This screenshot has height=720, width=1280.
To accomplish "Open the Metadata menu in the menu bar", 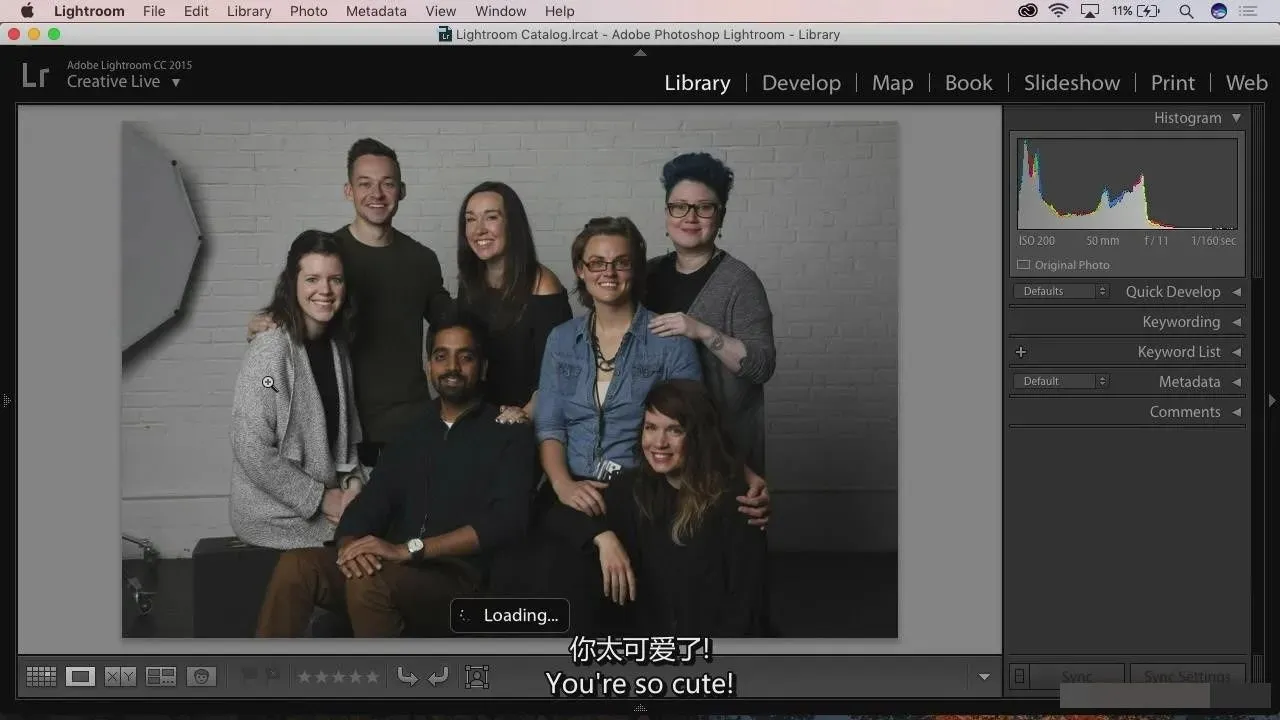I will click(x=376, y=11).
